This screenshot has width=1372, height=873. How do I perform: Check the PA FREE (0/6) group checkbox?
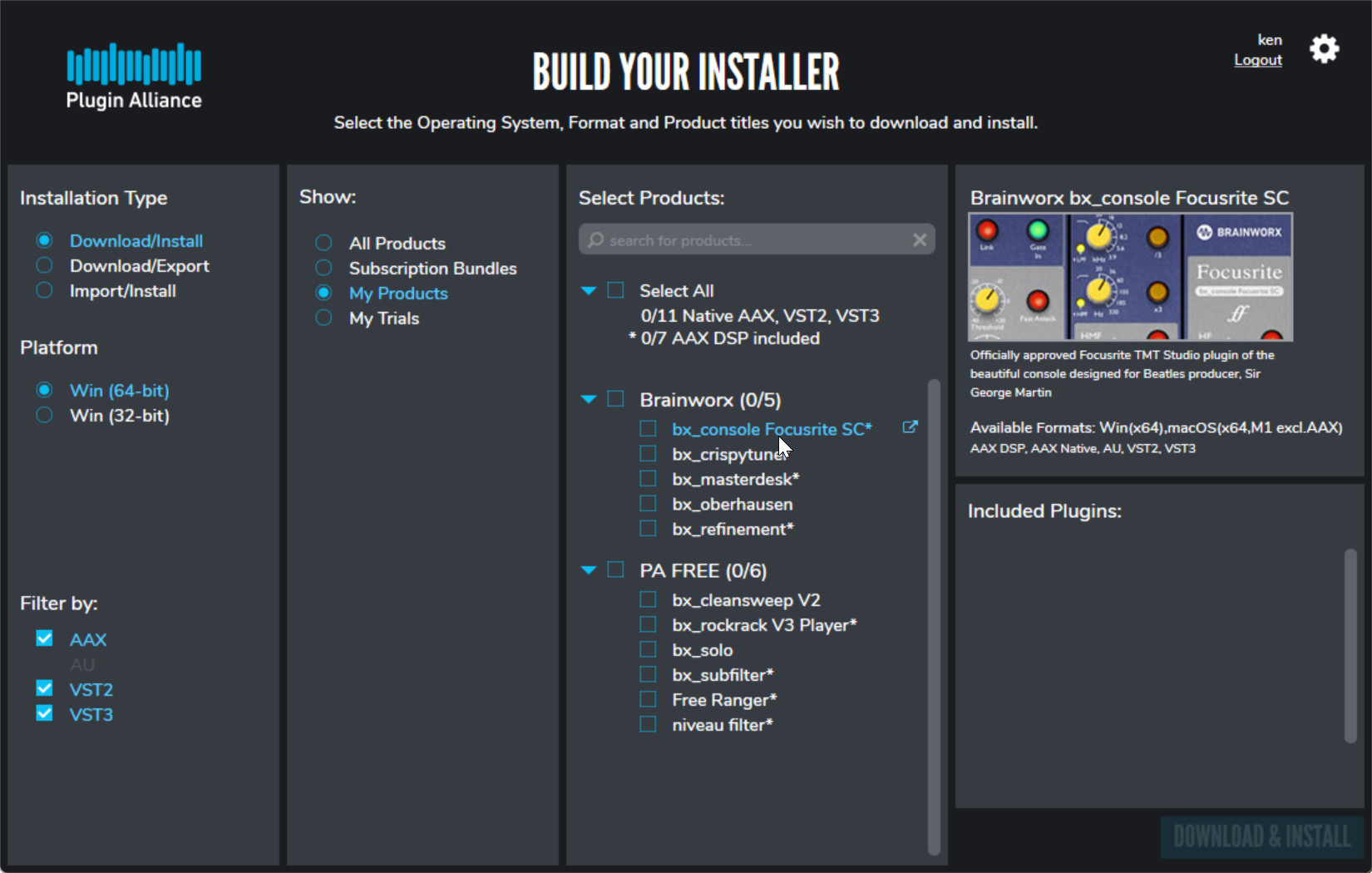pos(616,570)
